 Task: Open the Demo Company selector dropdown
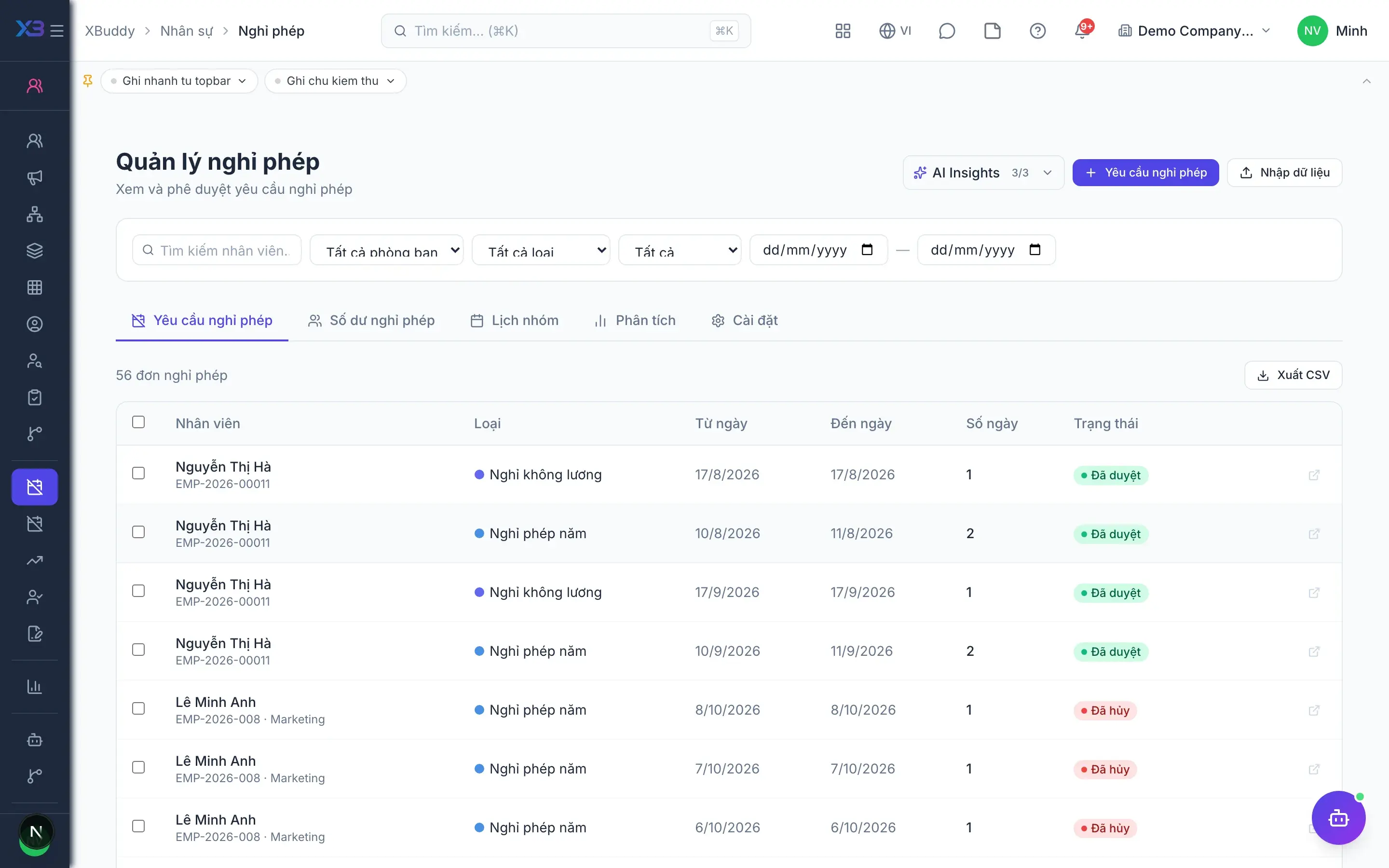1195,31
